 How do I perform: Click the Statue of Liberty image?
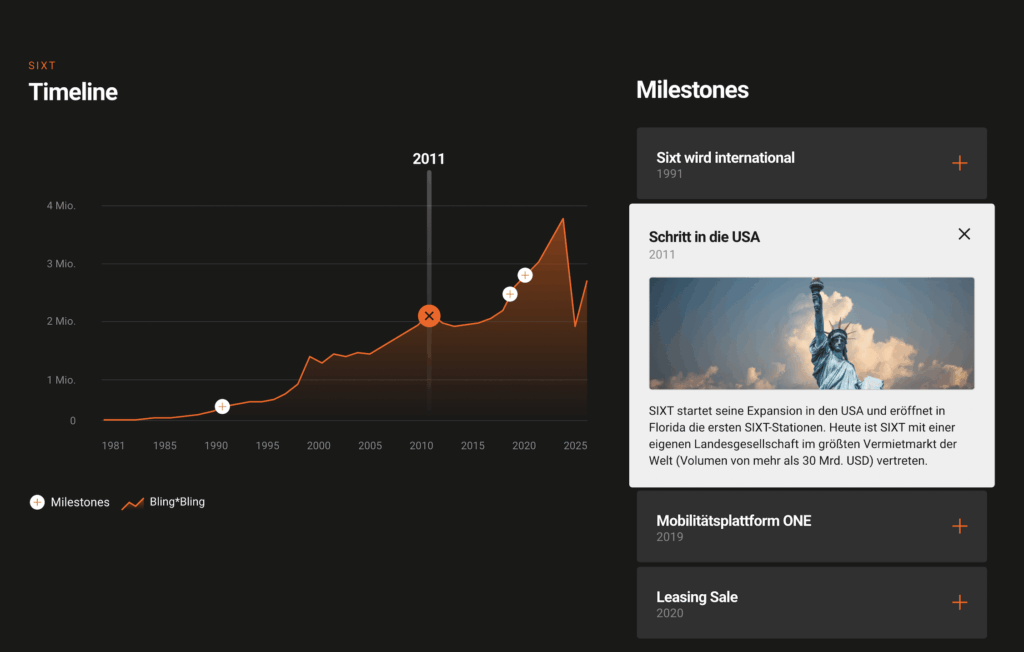click(811, 333)
